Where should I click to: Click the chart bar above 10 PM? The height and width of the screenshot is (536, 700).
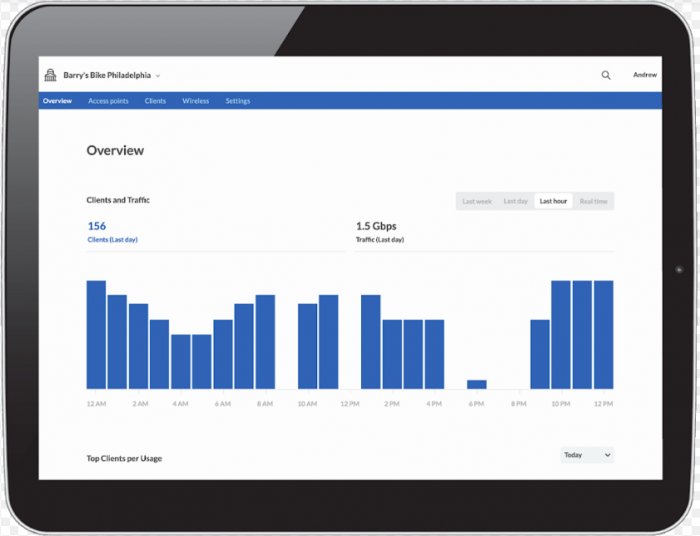(x=561, y=334)
